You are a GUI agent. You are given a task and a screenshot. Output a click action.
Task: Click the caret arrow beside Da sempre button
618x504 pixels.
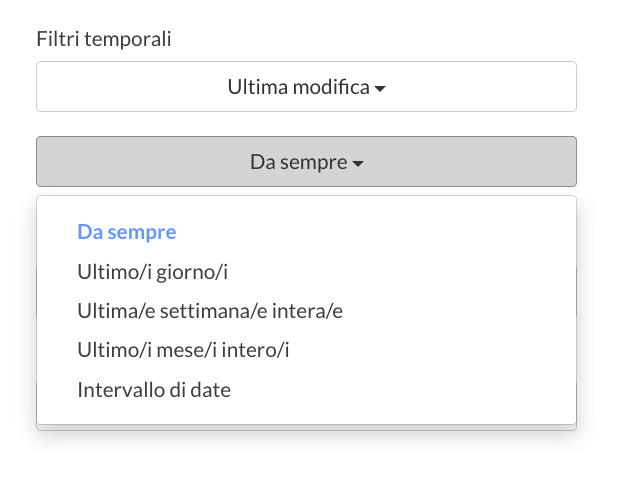358,163
